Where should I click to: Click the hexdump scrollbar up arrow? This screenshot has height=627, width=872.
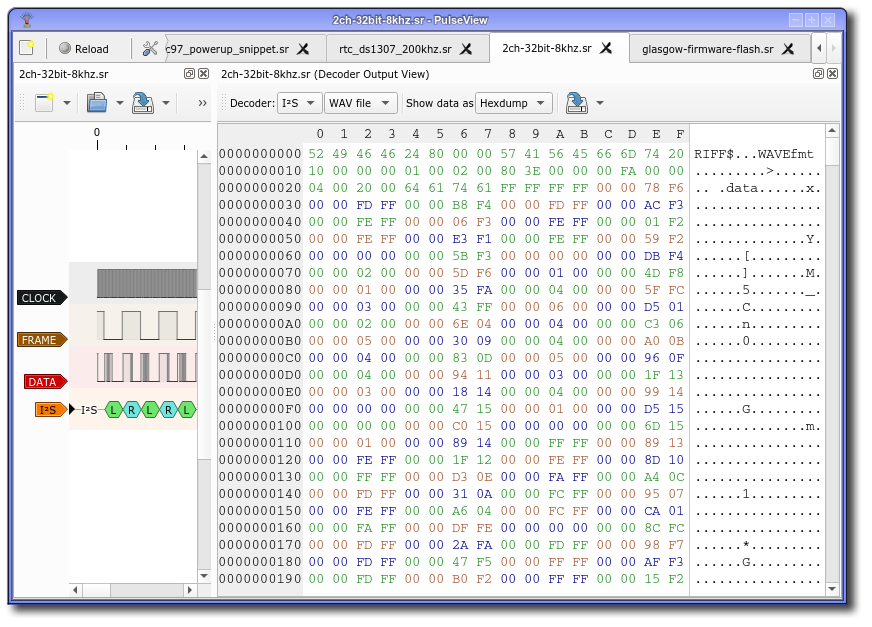pyautogui.click(x=832, y=131)
